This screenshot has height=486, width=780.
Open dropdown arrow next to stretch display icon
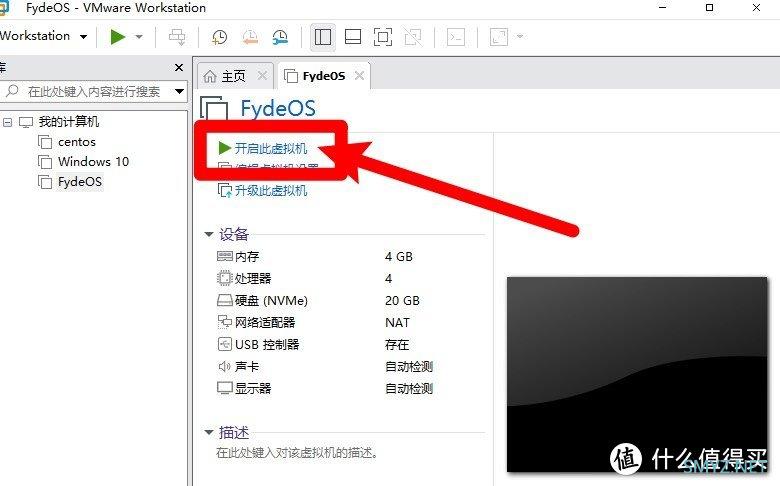520,36
